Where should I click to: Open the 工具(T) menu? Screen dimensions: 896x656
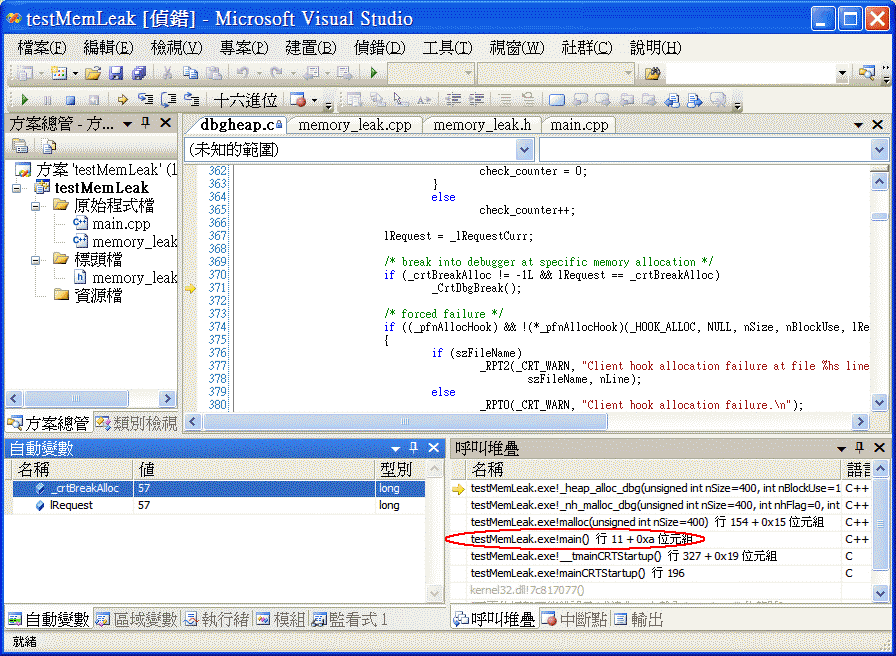click(447, 48)
